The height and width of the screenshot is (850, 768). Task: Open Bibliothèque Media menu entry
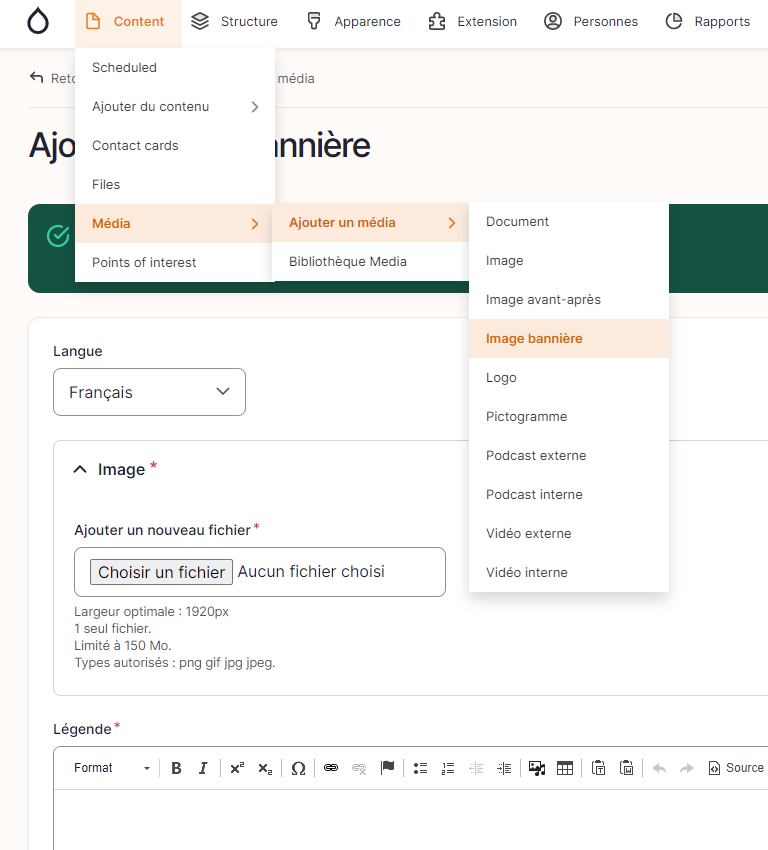coord(348,262)
